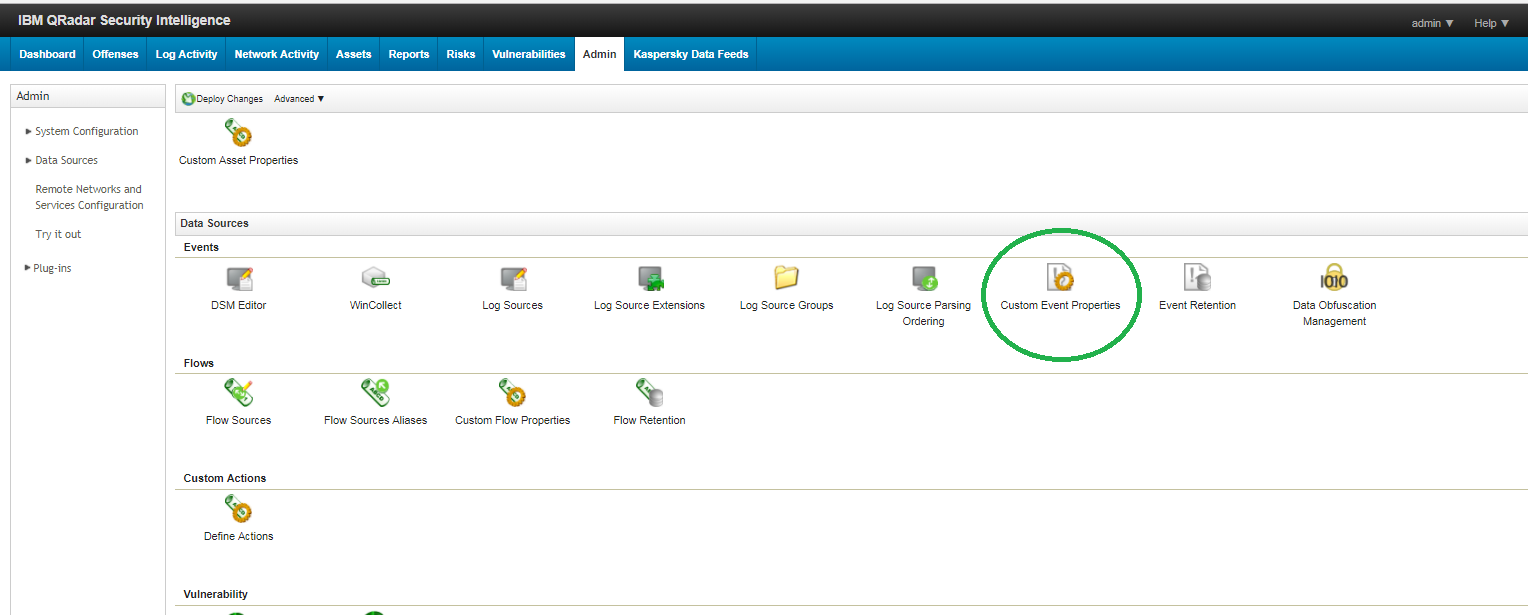The image size is (1528, 615).
Task: Switch to the Offenses tab
Action: click(114, 54)
